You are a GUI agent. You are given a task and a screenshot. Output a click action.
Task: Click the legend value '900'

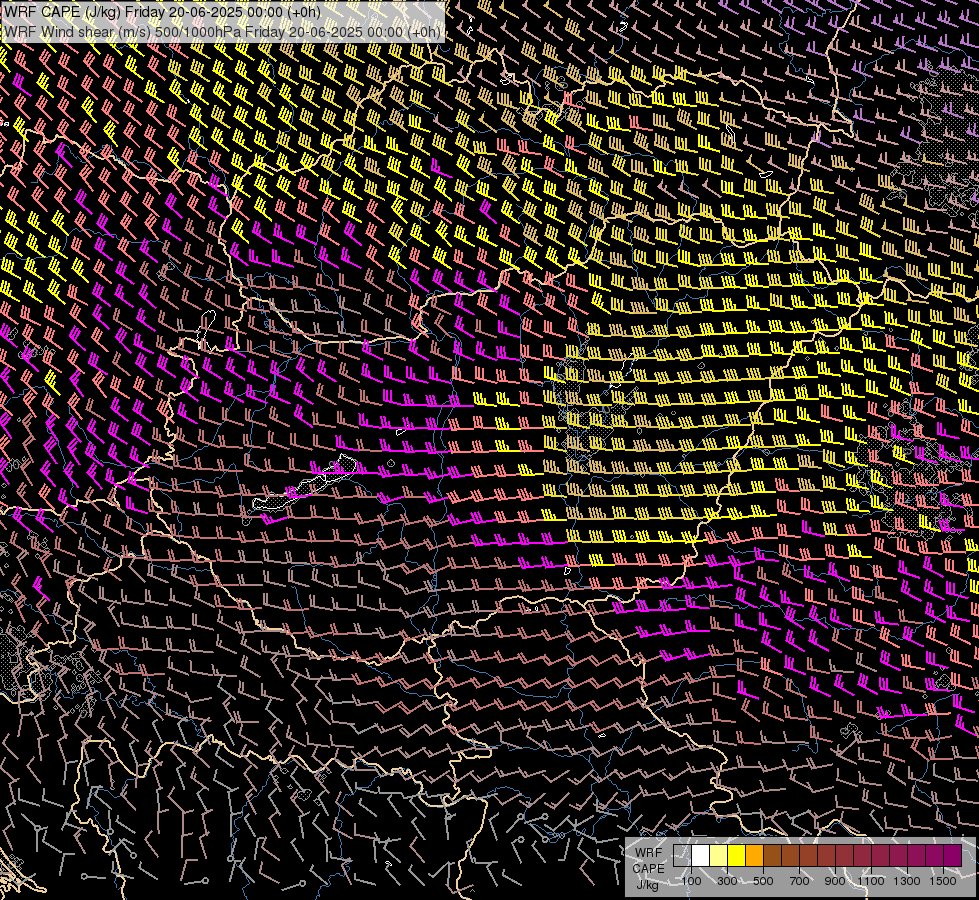point(835,881)
